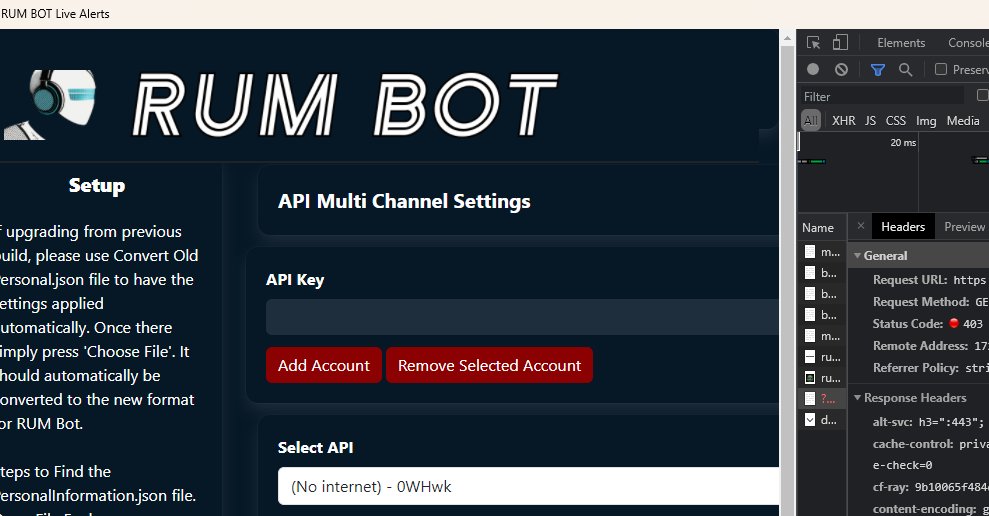Switch to the Headers tab
The height and width of the screenshot is (516, 989).
point(903,226)
